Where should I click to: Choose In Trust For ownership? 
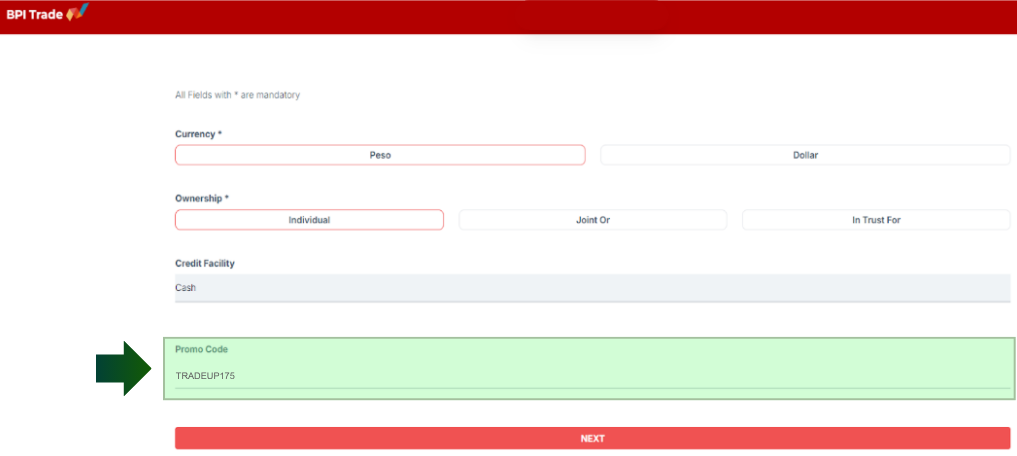[876, 220]
